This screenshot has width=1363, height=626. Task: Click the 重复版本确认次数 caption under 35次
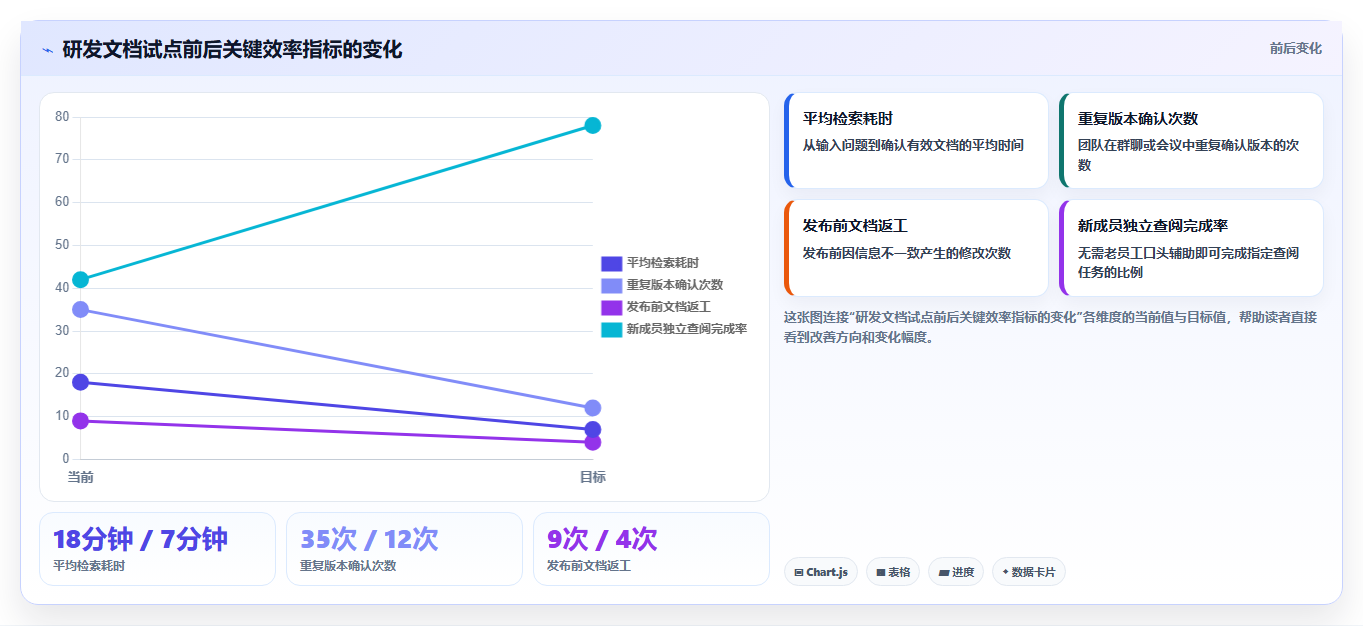(348, 566)
